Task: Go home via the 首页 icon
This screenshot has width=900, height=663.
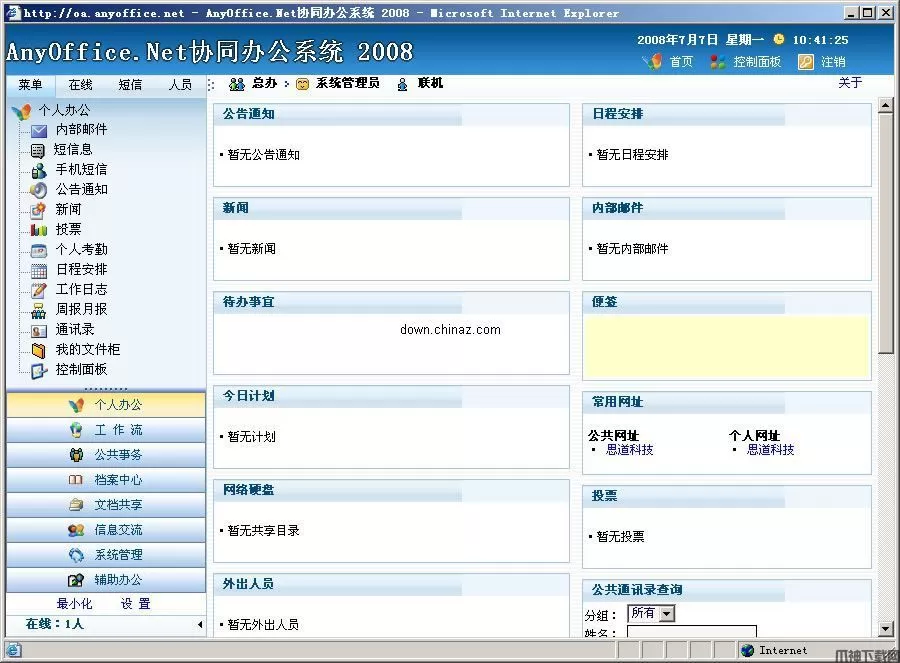Action: pyautogui.click(x=655, y=61)
